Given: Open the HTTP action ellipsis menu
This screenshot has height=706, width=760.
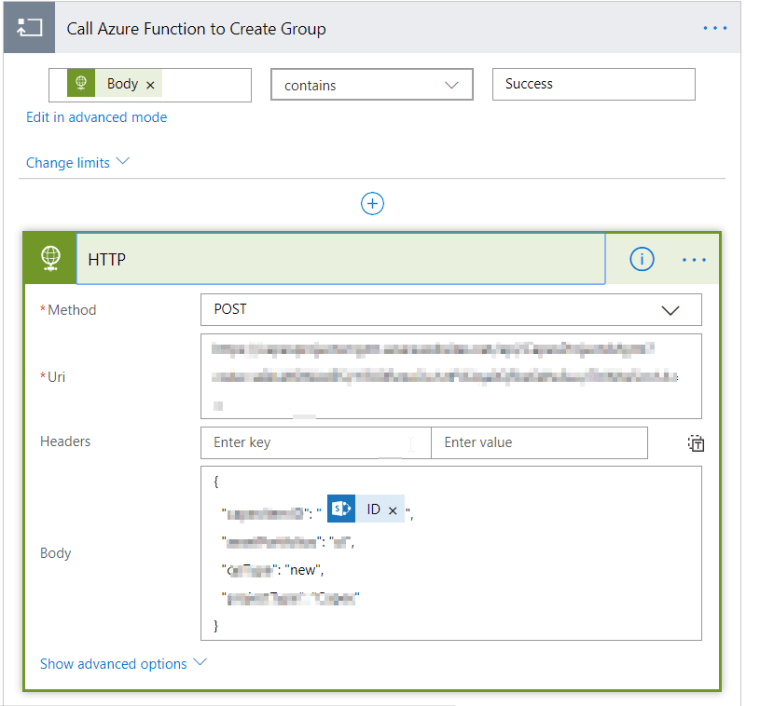Looking at the screenshot, I should click(x=694, y=260).
